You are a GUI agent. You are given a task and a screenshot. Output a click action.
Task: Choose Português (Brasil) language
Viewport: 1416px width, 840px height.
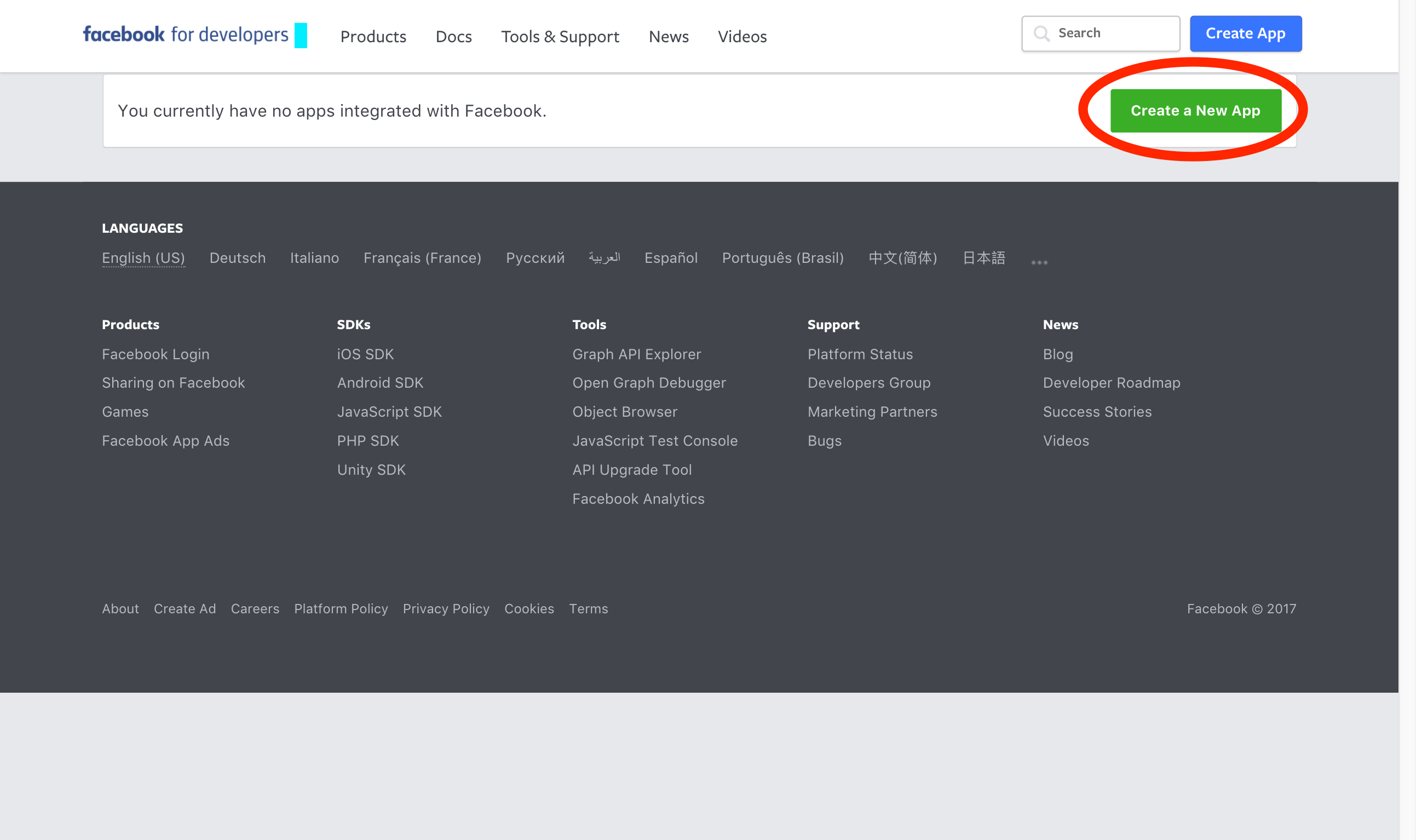[x=782, y=258]
